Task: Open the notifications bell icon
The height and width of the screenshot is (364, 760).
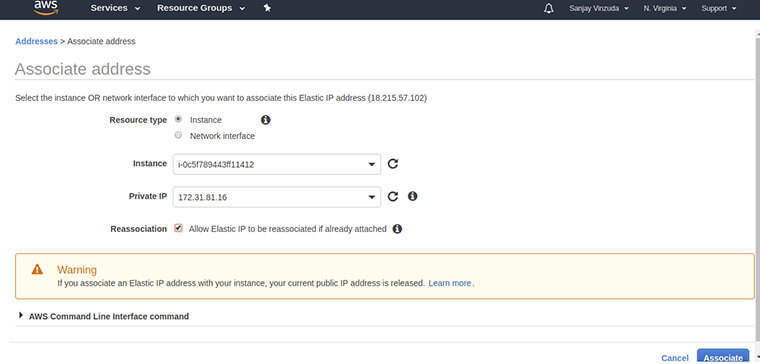Action: pos(549,9)
